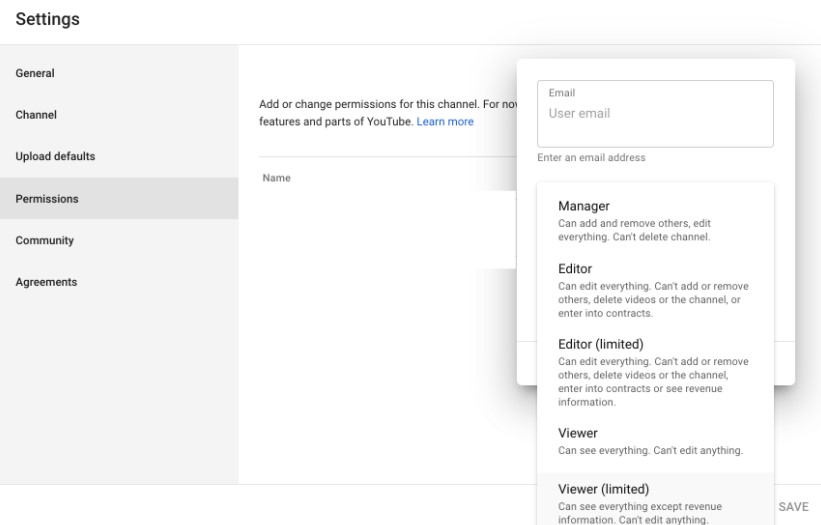Follow the Learn more link
Image resolution: width=821 pixels, height=525 pixels.
tap(445, 121)
